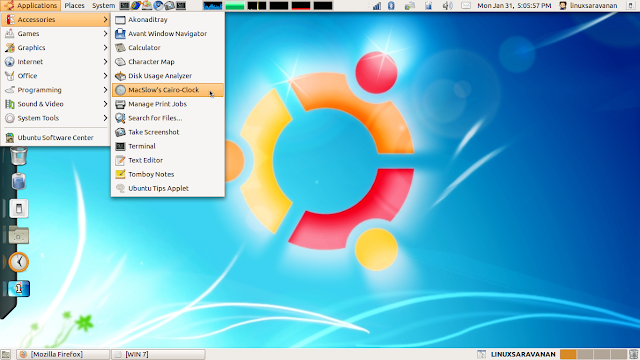The image size is (640, 360).
Task: Switch to the fourth workspace in the switcher
Action: 618,354
